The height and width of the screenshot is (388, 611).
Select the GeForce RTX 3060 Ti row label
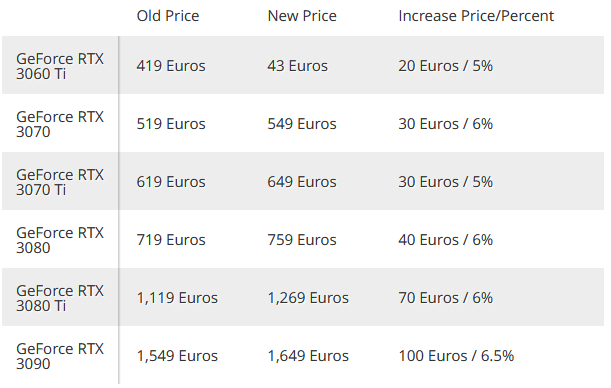tap(60, 66)
